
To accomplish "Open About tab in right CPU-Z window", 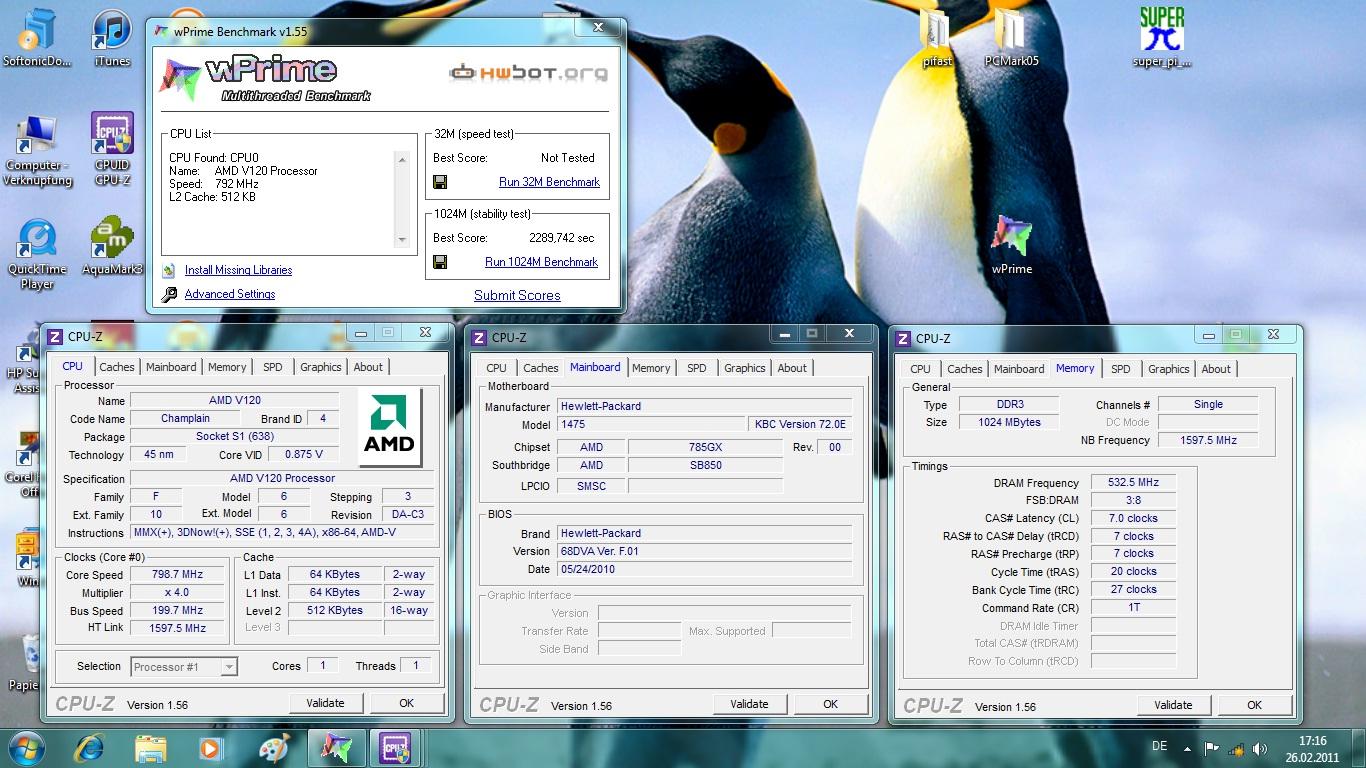I will 1216,369.
